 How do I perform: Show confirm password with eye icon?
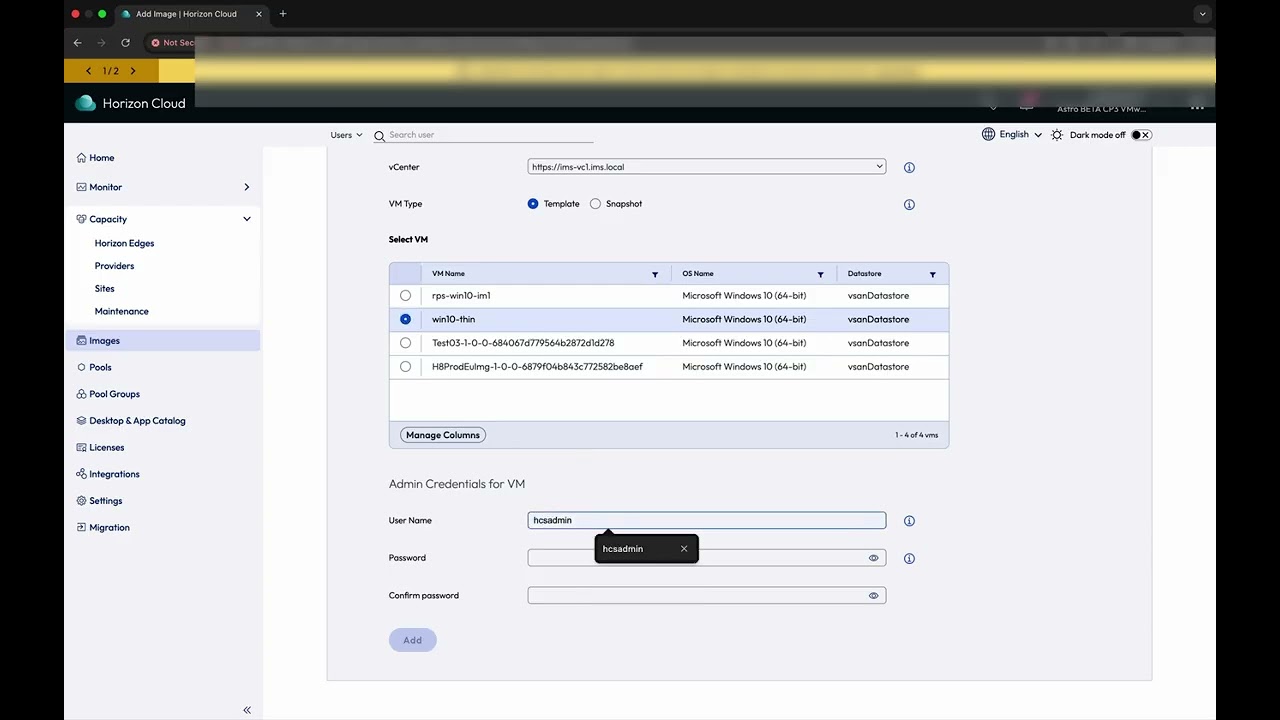(x=873, y=595)
